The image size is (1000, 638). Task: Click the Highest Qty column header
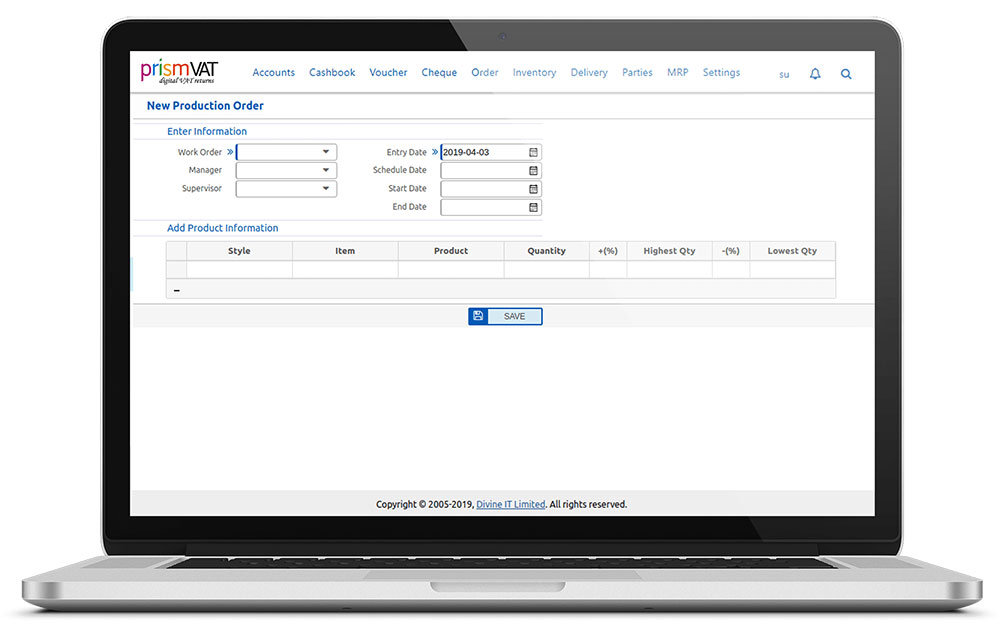tap(670, 251)
